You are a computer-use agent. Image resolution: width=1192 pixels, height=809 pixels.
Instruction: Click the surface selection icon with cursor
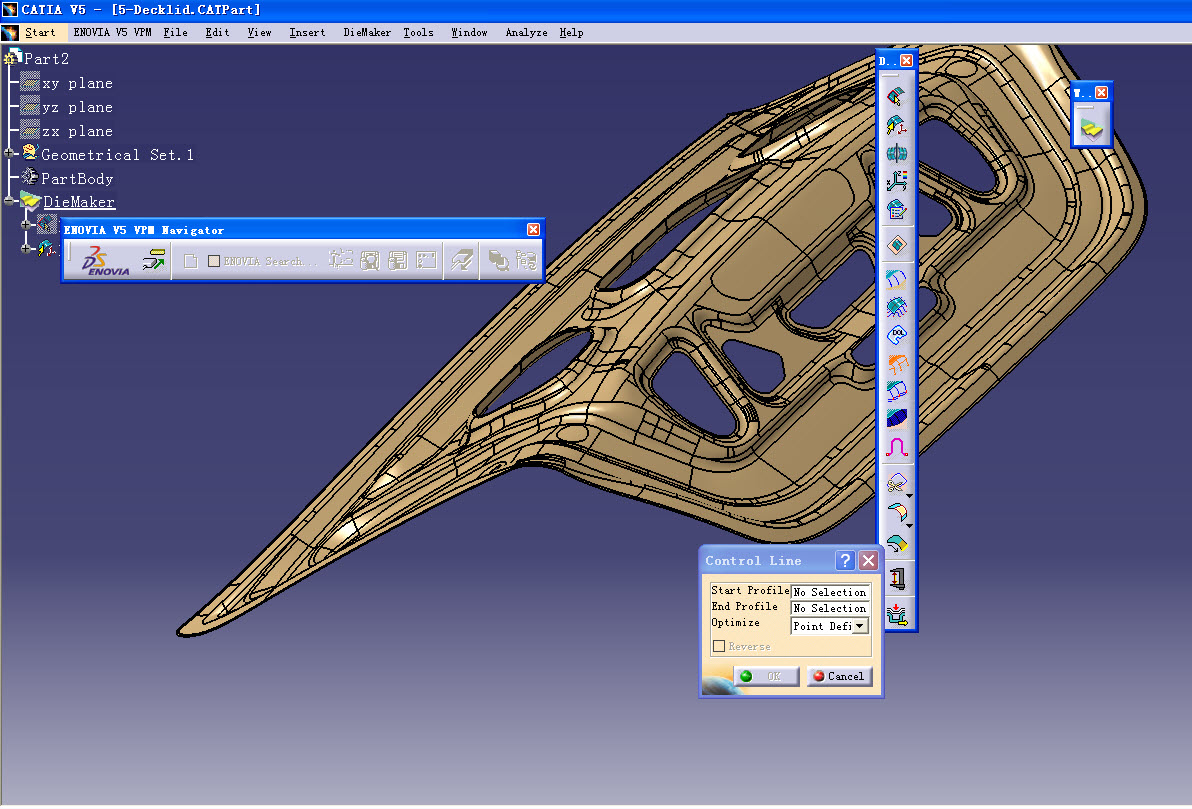pos(897,96)
